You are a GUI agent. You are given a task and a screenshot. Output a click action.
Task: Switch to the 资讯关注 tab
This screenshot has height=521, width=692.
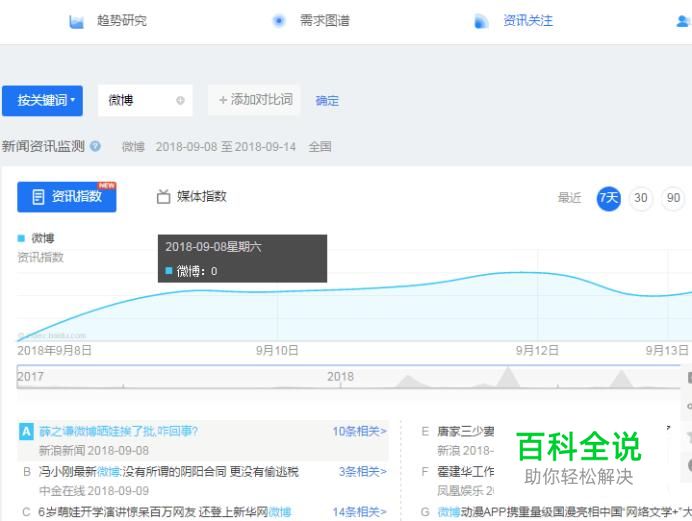point(528,20)
